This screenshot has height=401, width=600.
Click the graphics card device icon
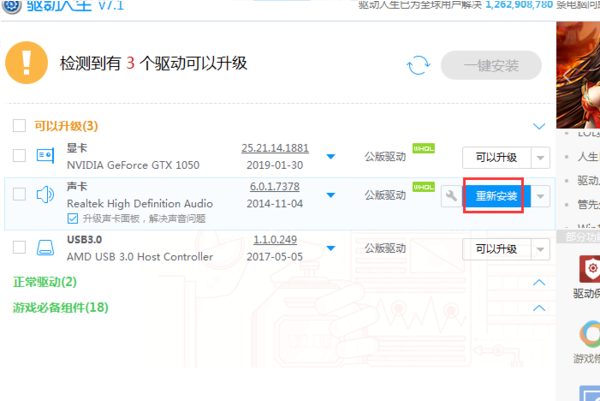point(45,156)
